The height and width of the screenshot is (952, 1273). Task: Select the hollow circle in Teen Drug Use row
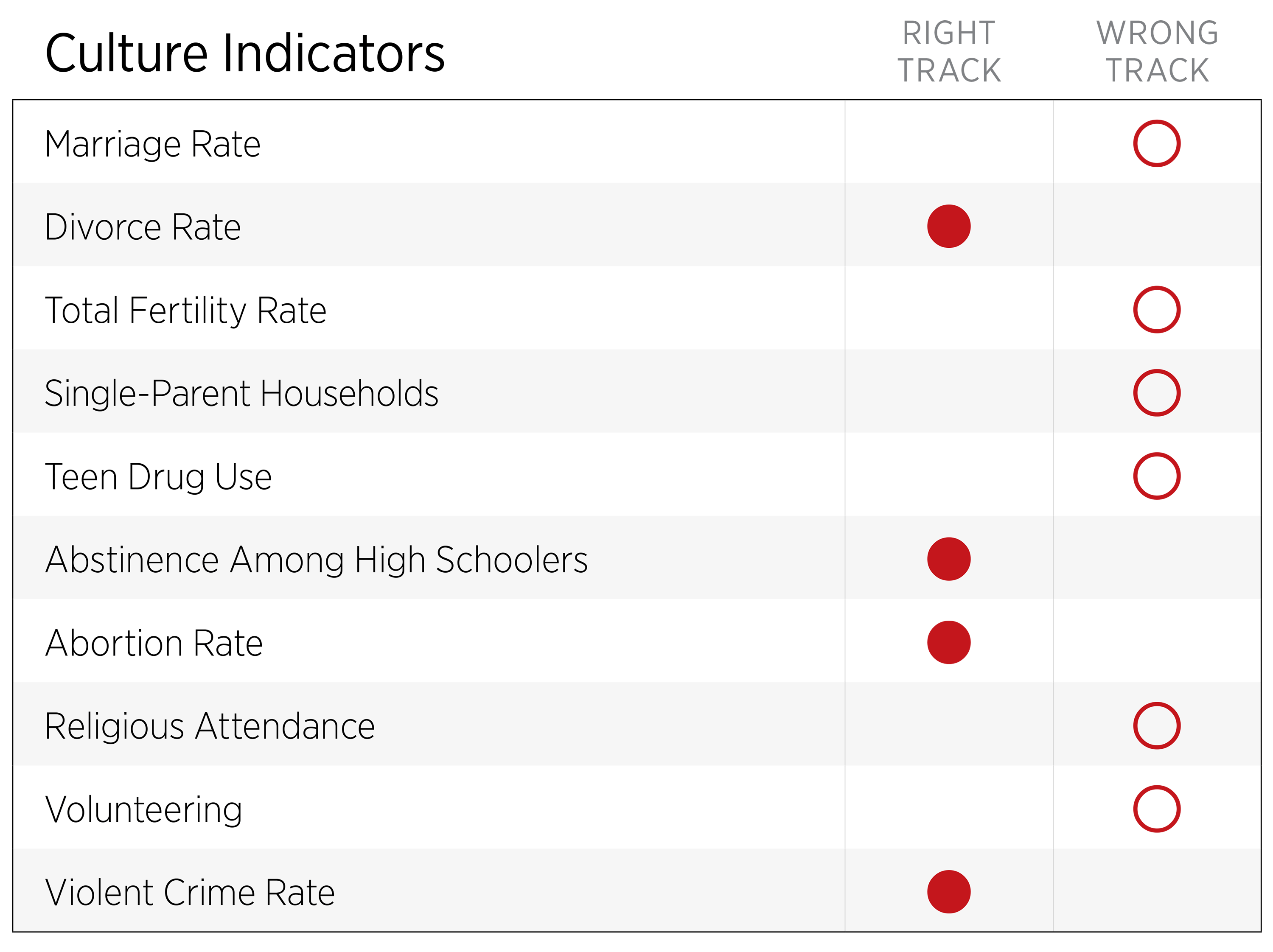click(1156, 476)
